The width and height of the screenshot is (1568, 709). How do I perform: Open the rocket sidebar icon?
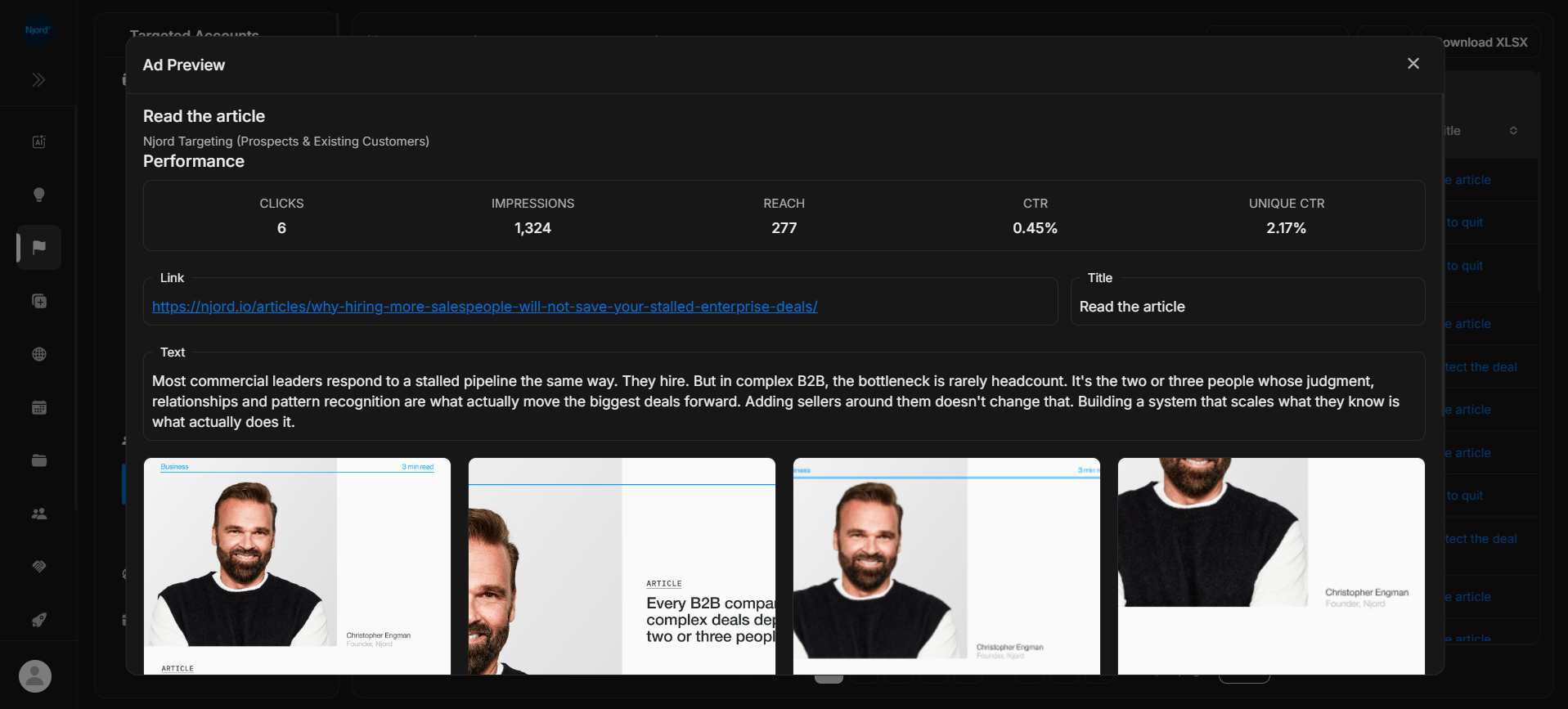38,620
